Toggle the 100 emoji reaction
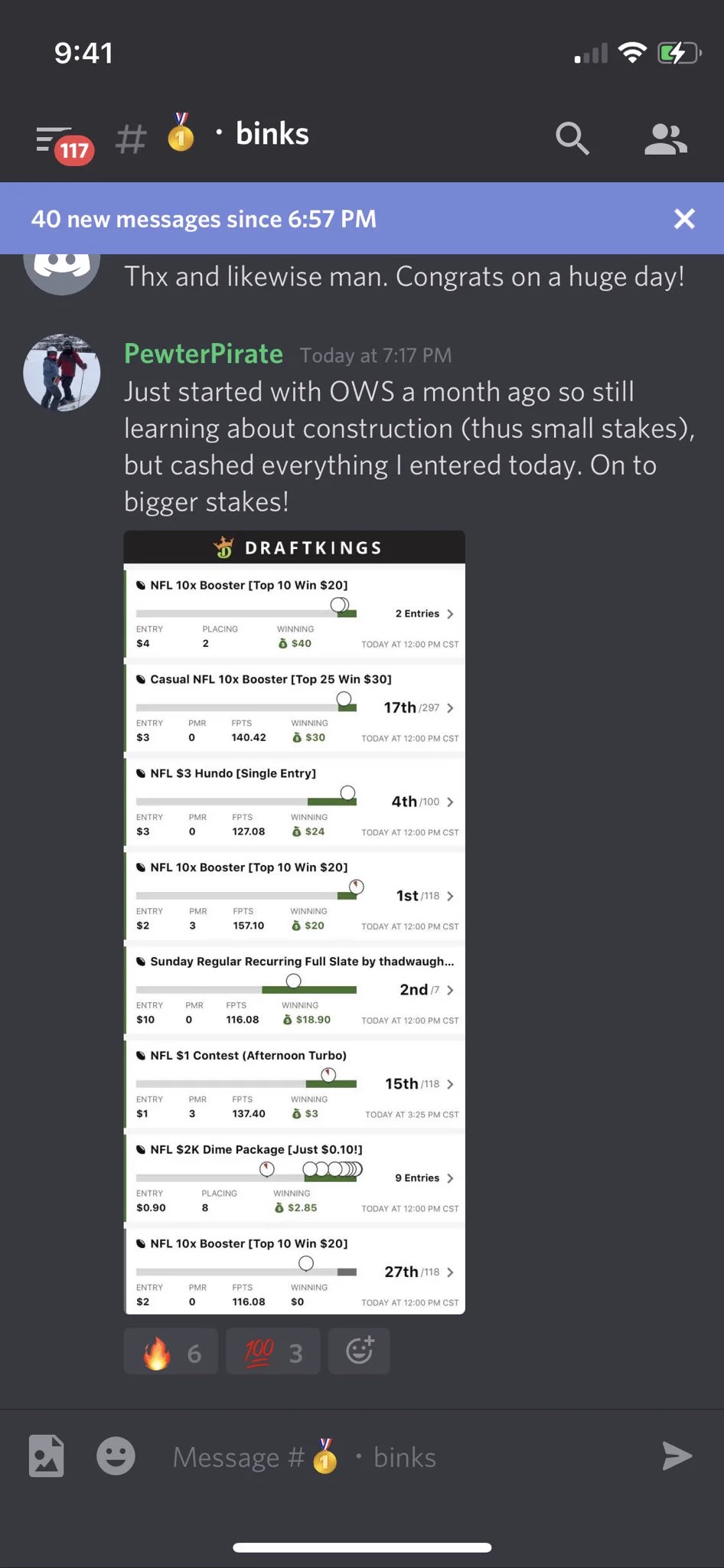Screen dimensions: 724x1568 pyautogui.click(x=273, y=1351)
